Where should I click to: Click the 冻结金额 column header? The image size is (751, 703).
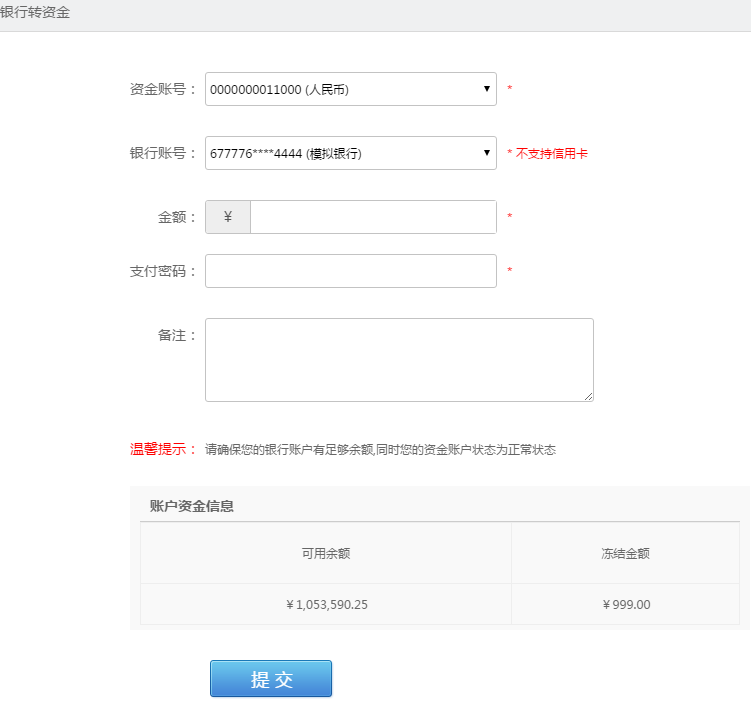point(626,553)
